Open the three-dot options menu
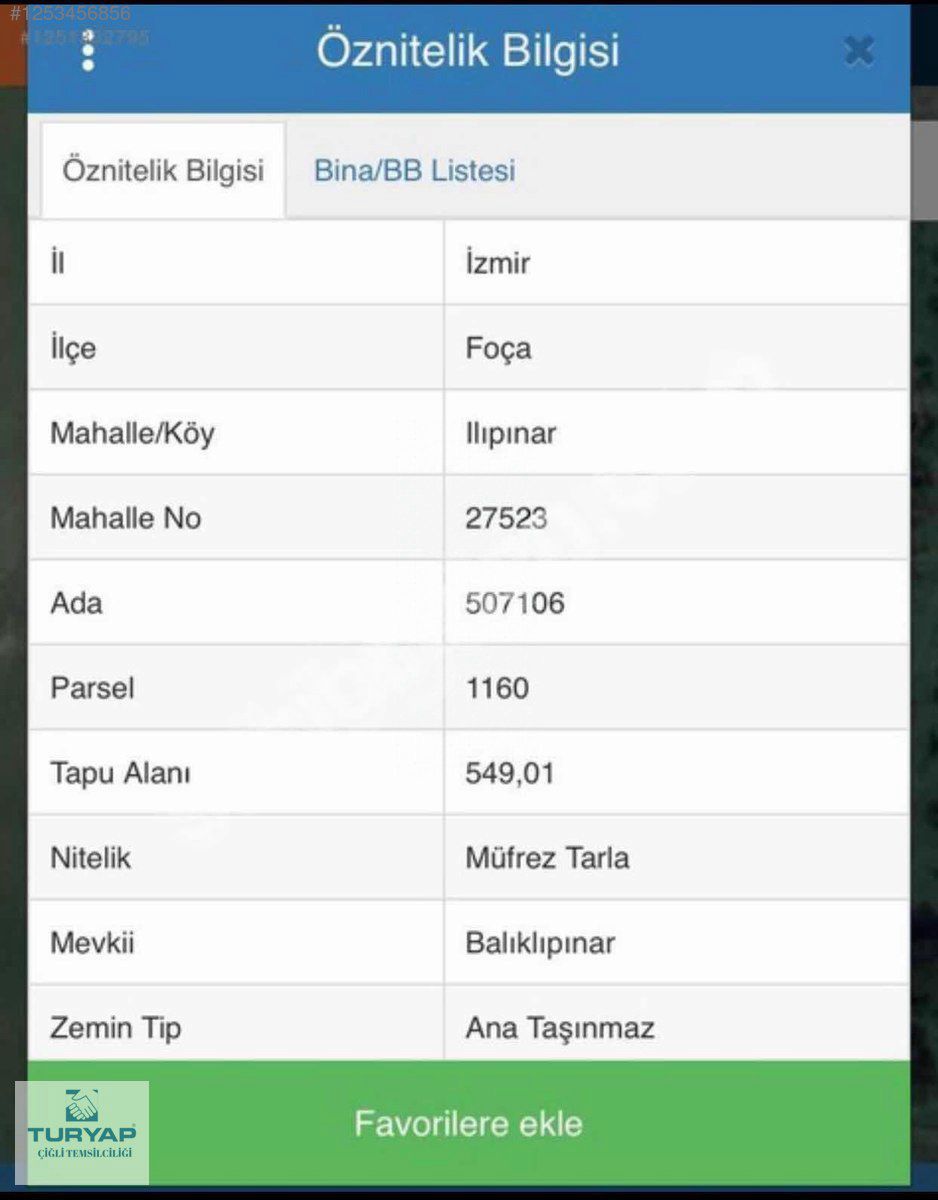This screenshot has height=1200, width=938. point(88,50)
